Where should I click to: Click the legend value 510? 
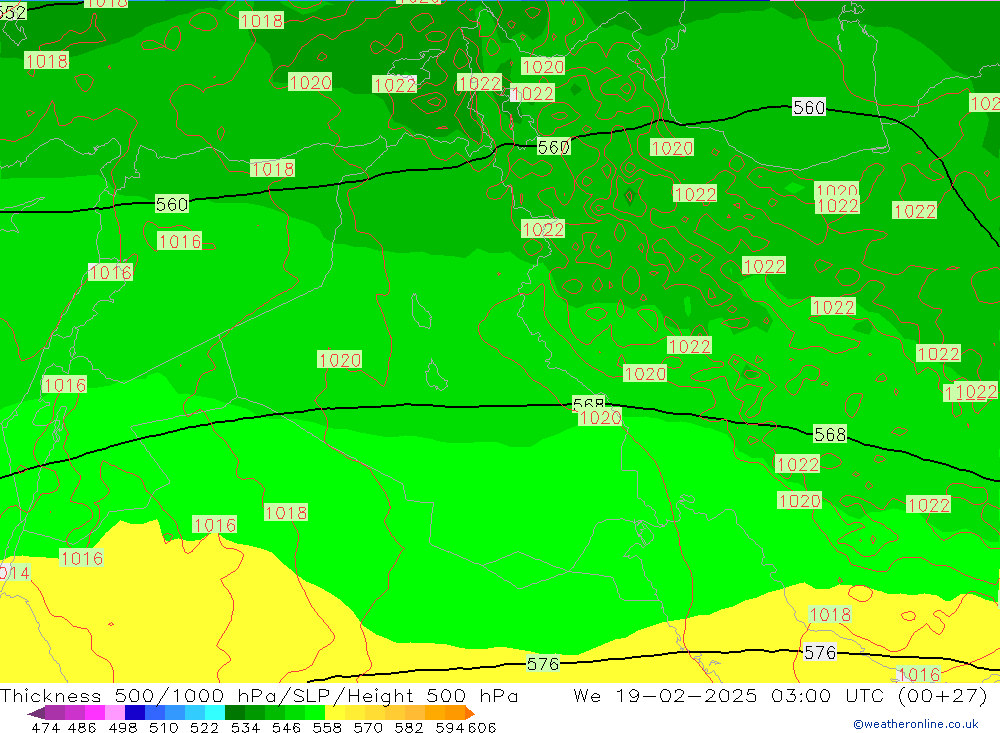164,727
